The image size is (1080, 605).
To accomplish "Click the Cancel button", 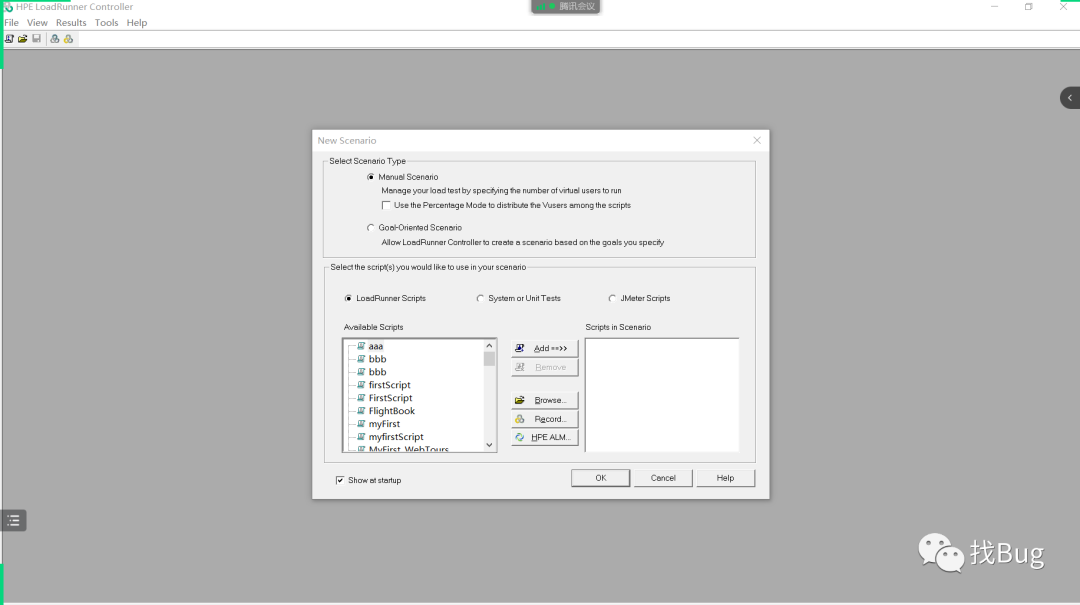I will 663,478.
